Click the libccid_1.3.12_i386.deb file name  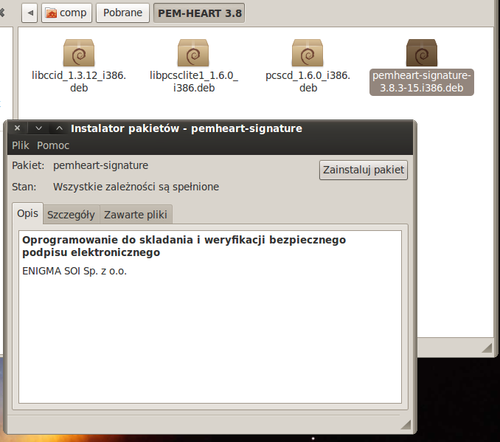click(x=79, y=82)
